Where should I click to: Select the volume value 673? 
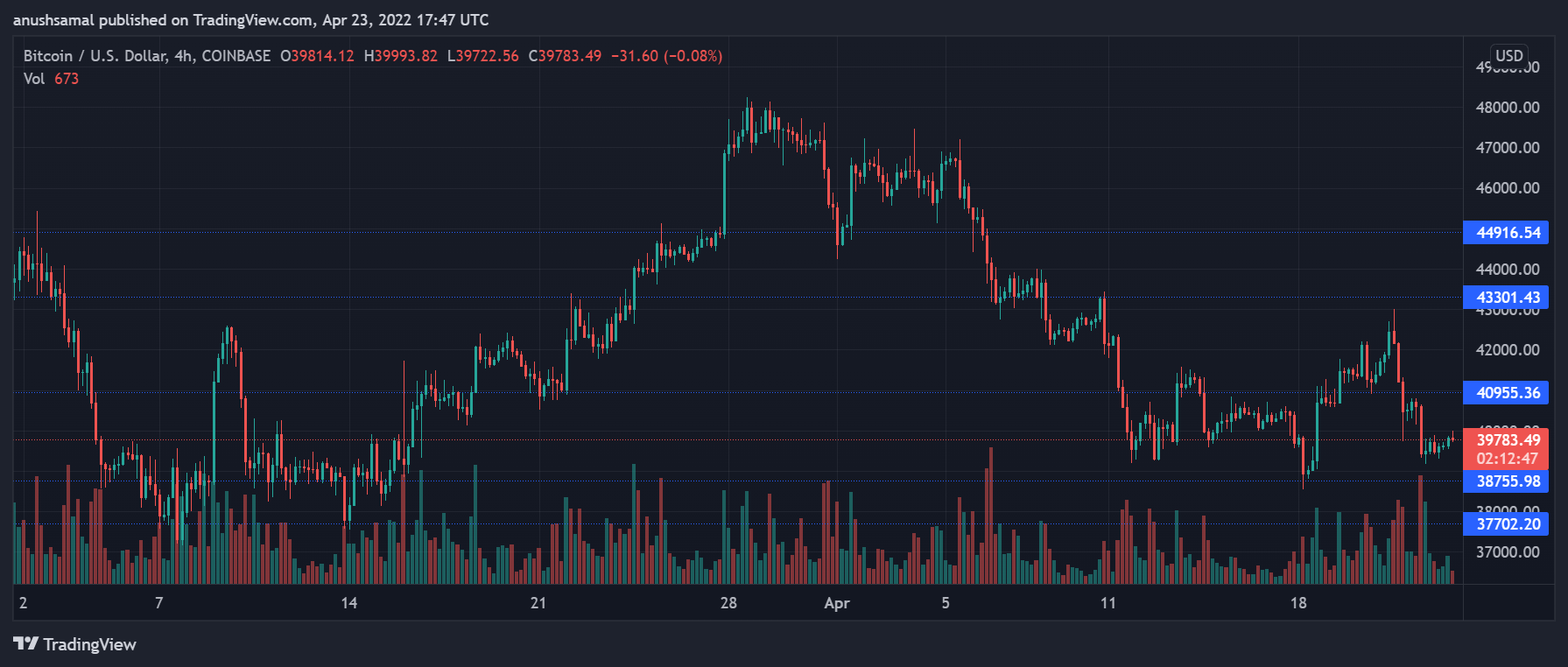(67, 79)
